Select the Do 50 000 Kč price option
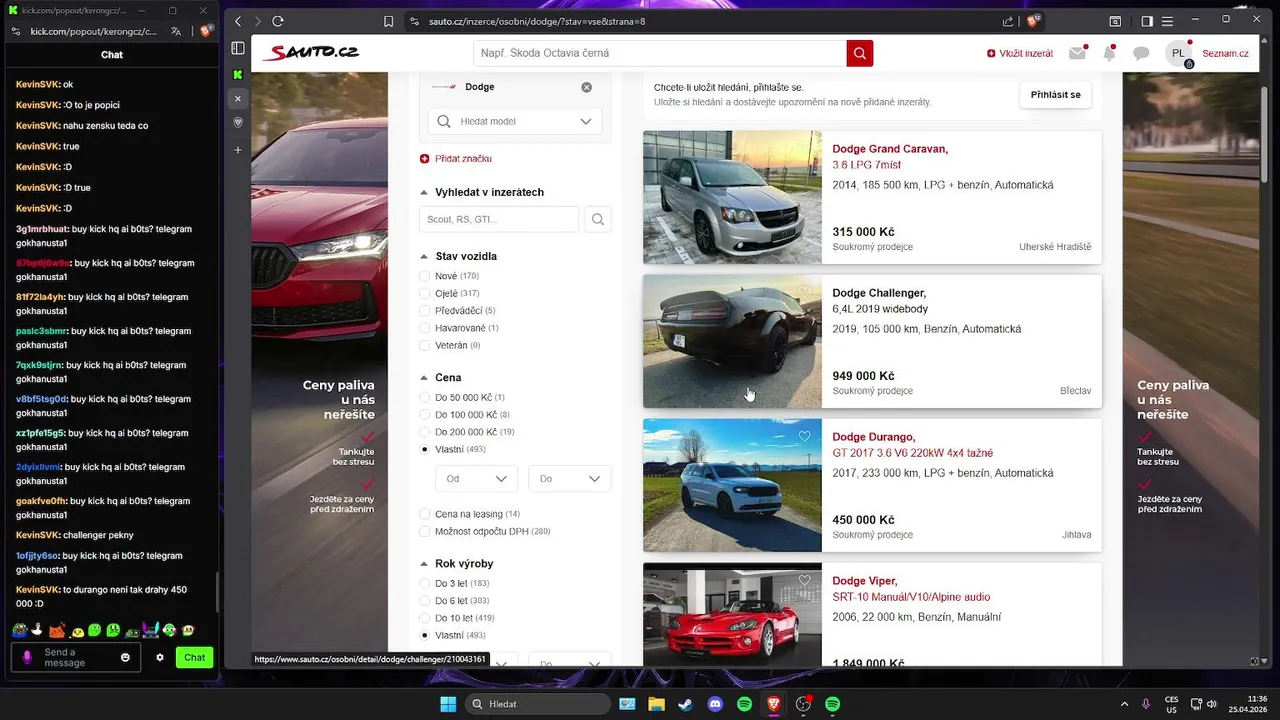1280x720 pixels. click(x=425, y=397)
